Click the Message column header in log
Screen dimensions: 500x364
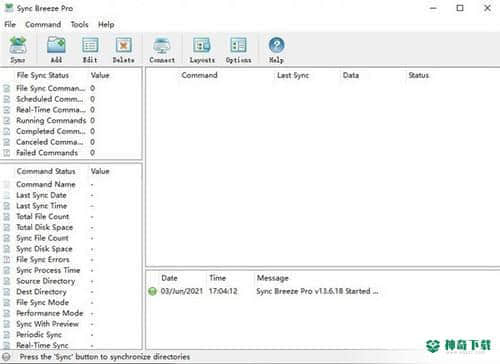pos(272,278)
